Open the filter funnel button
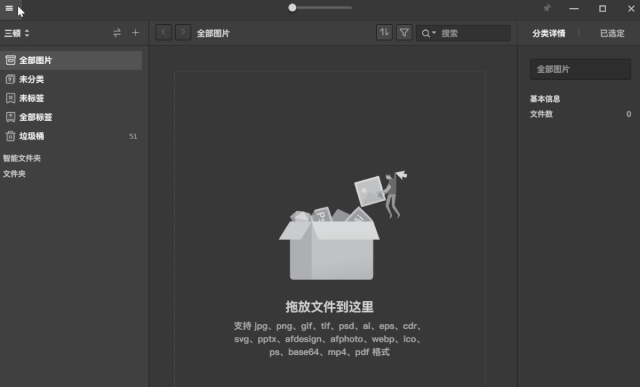Viewport: 640px width, 387px height. [404, 33]
